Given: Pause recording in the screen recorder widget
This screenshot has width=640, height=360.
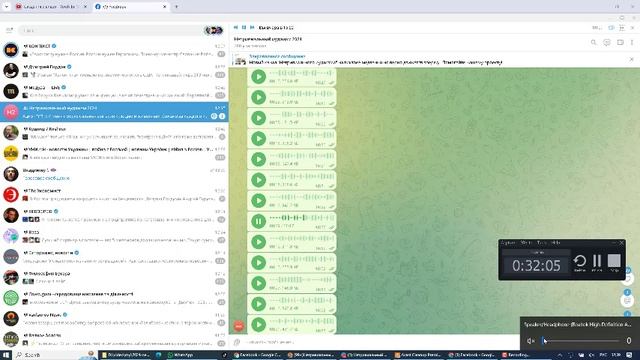Looking at the screenshot, I should (597, 262).
